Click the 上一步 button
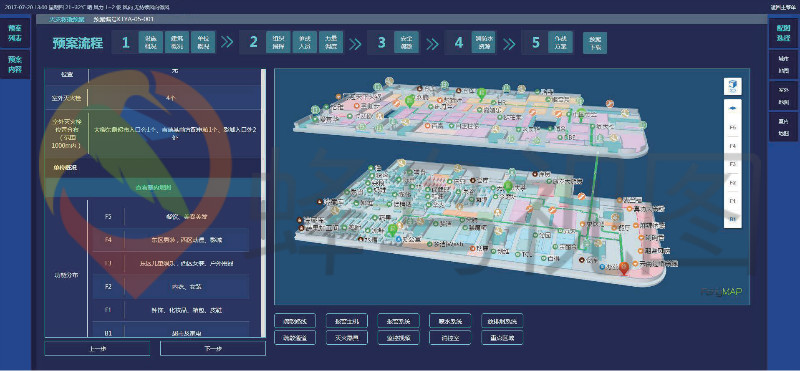800x371 pixels. coord(97,349)
